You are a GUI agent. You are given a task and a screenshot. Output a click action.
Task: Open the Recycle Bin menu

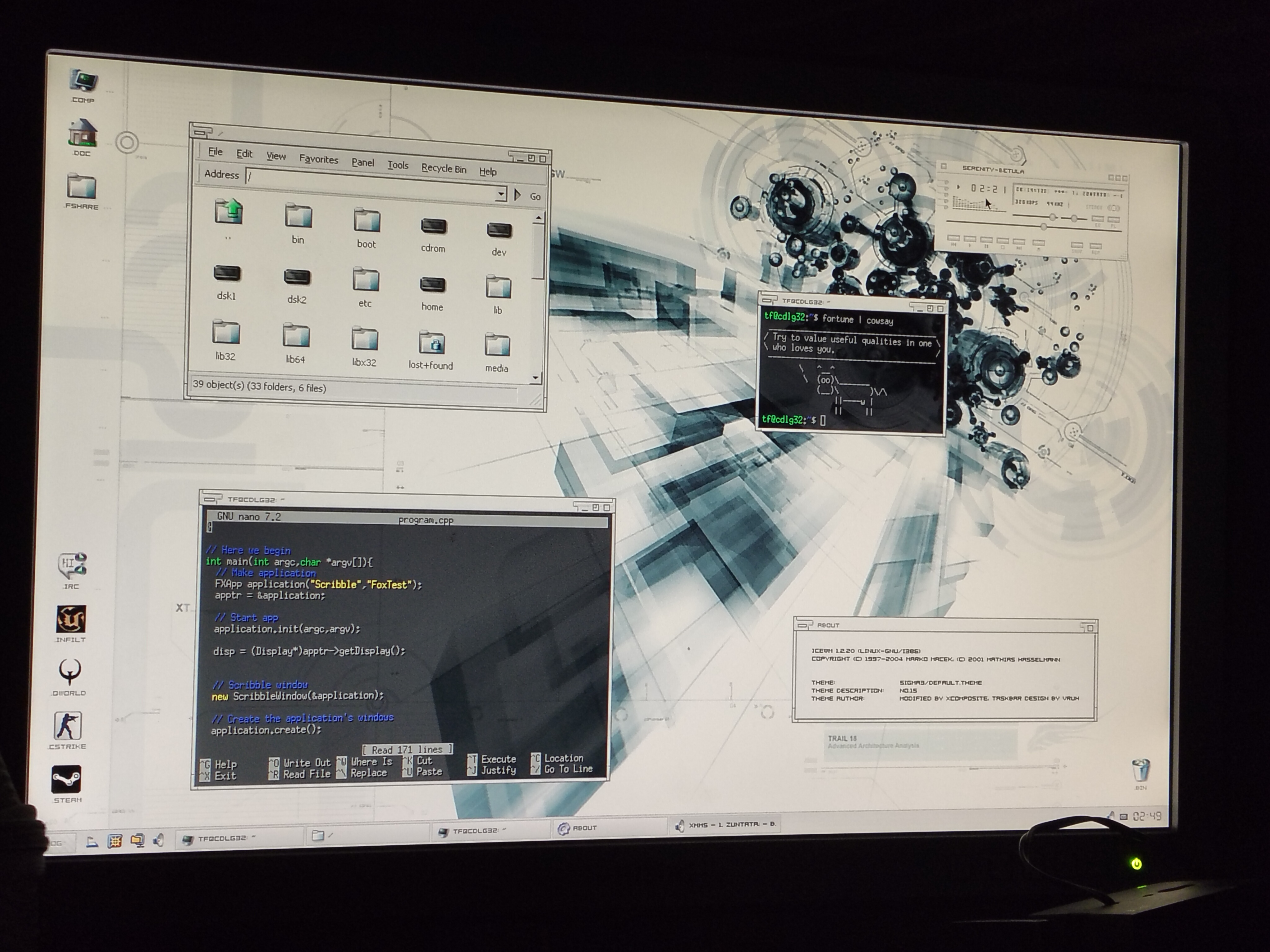[443, 168]
